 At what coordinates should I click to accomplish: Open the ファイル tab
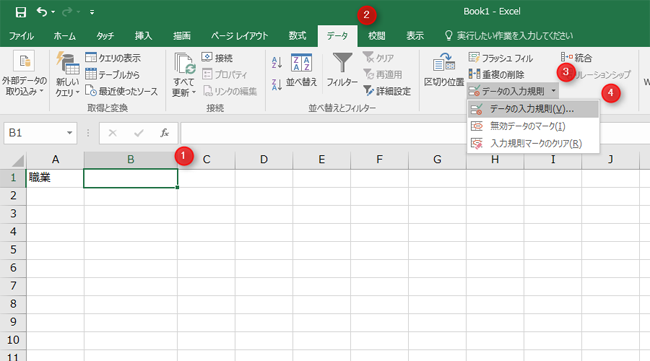pos(21,36)
